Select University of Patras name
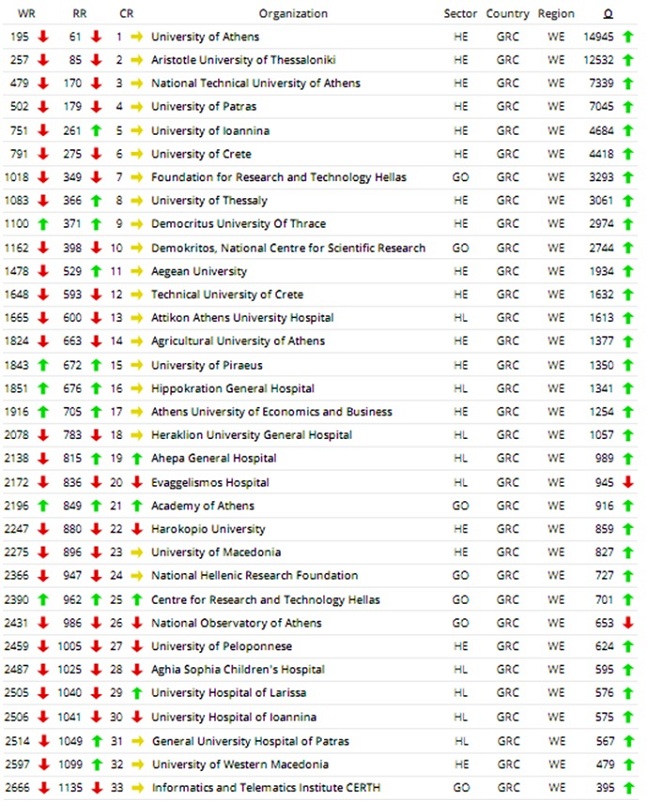This screenshot has width=648, height=802. click(204, 106)
